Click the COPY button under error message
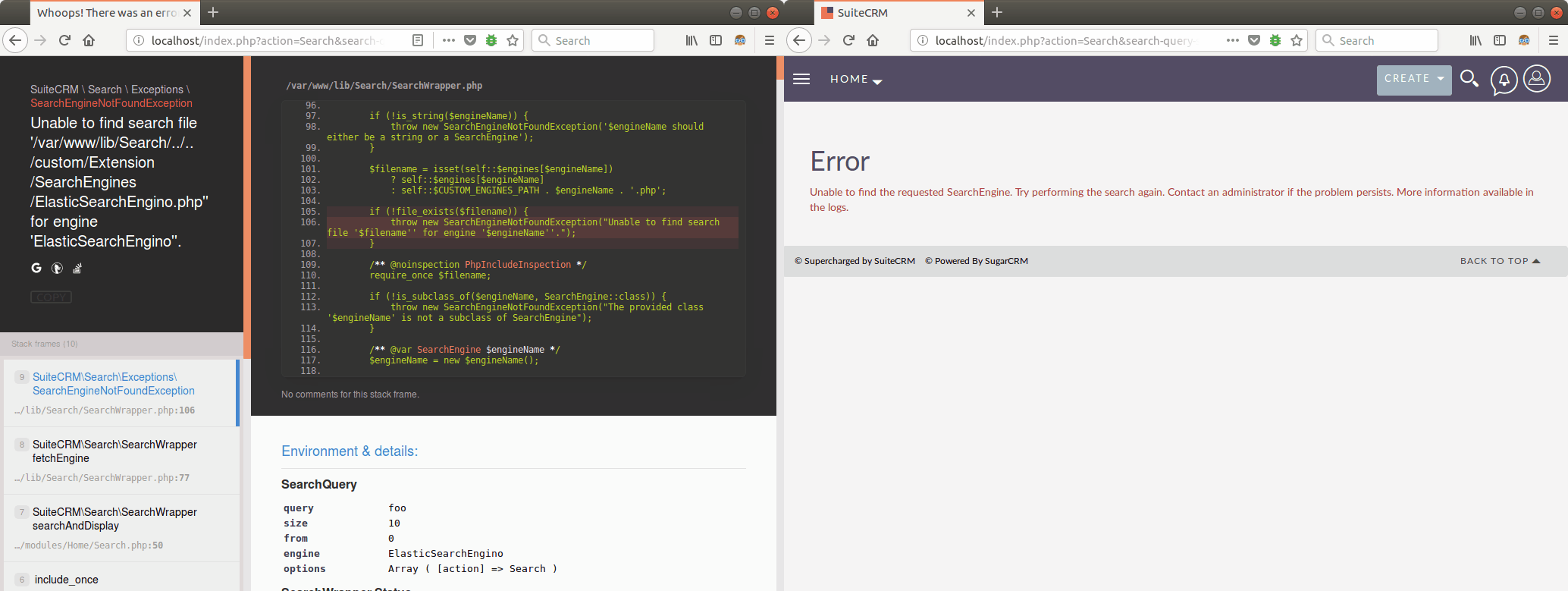1568x591 pixels. [51, 297]
